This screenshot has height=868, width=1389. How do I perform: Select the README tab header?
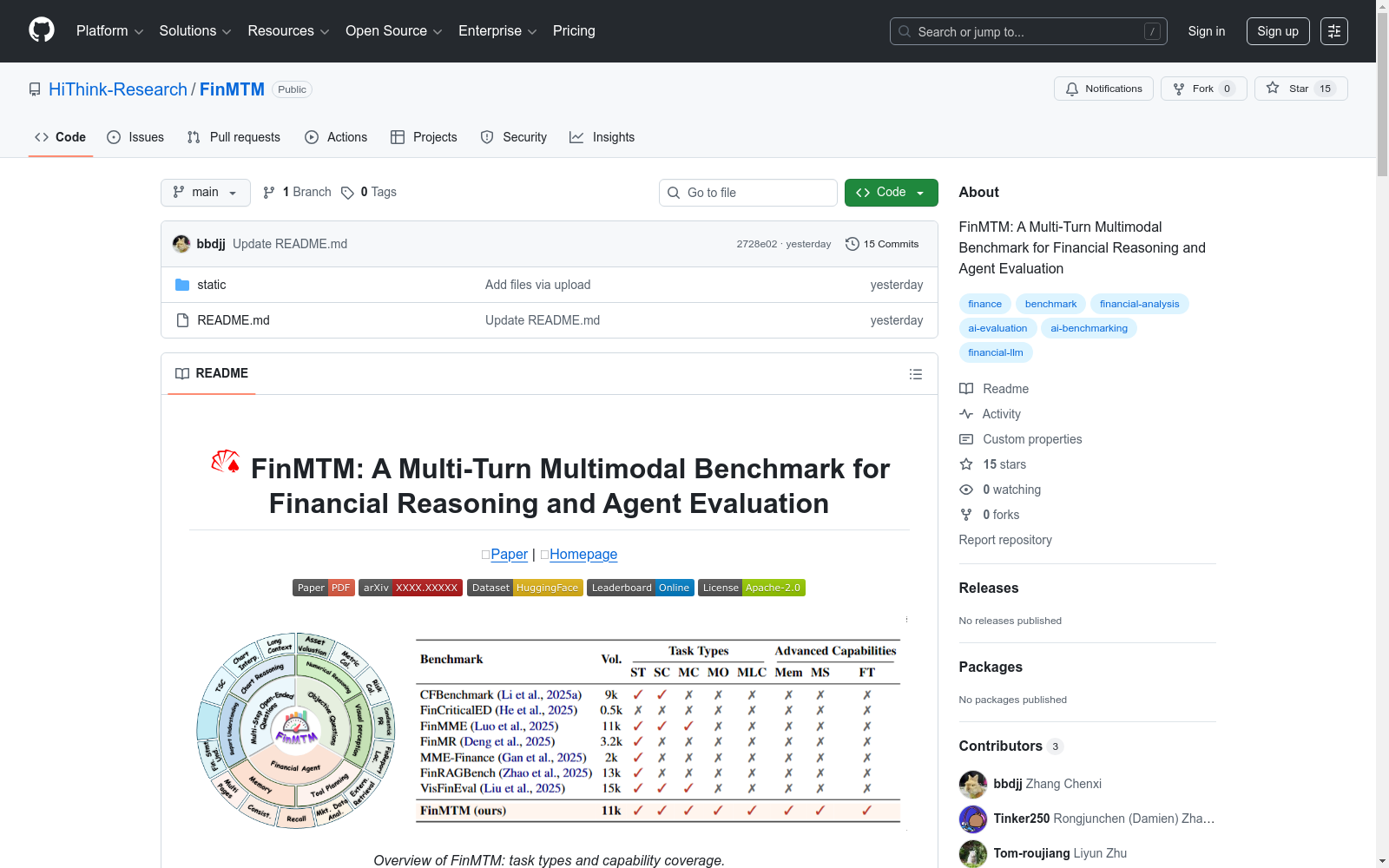tap(212, 373)
